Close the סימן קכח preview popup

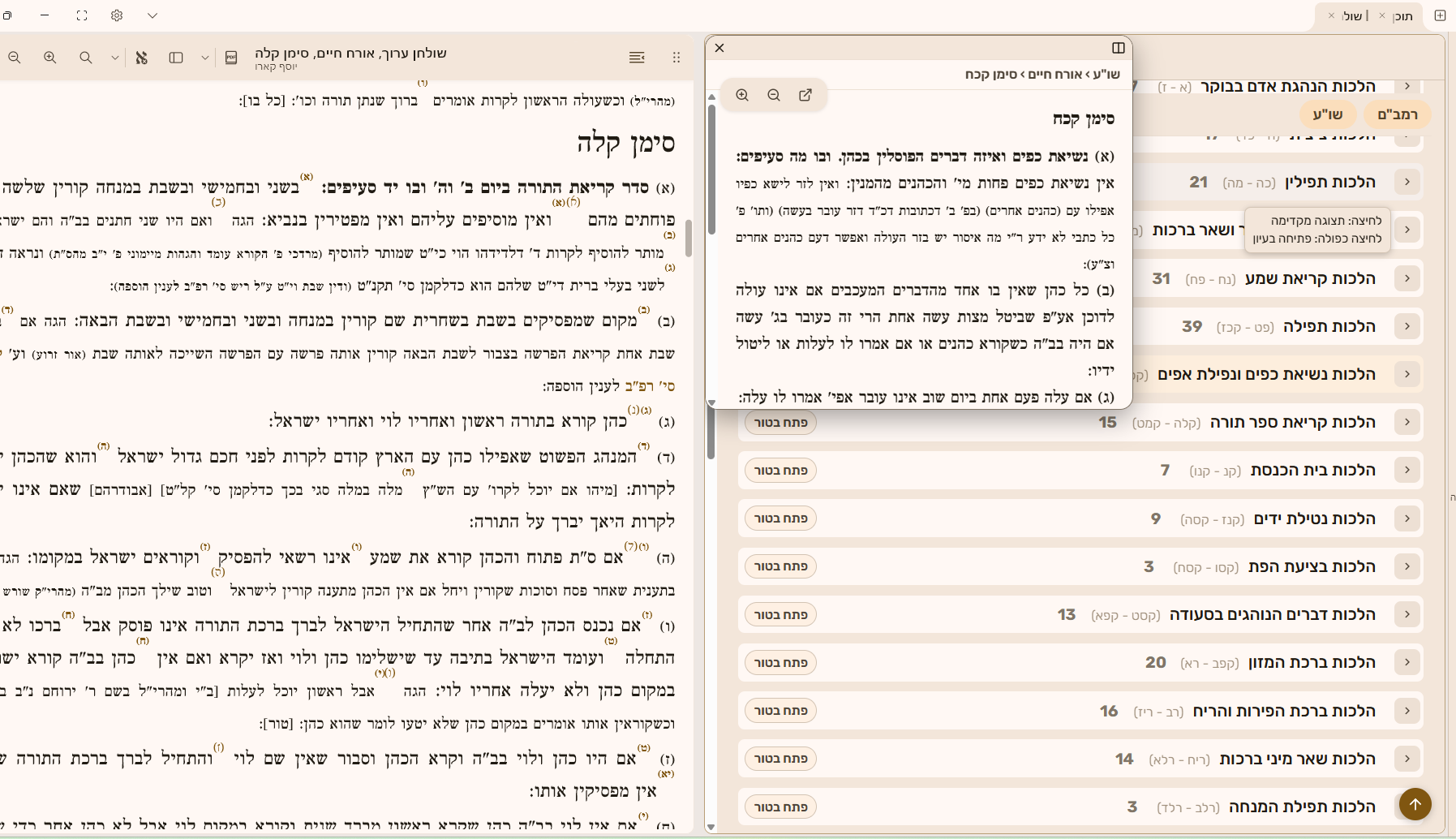pos(719,48)
